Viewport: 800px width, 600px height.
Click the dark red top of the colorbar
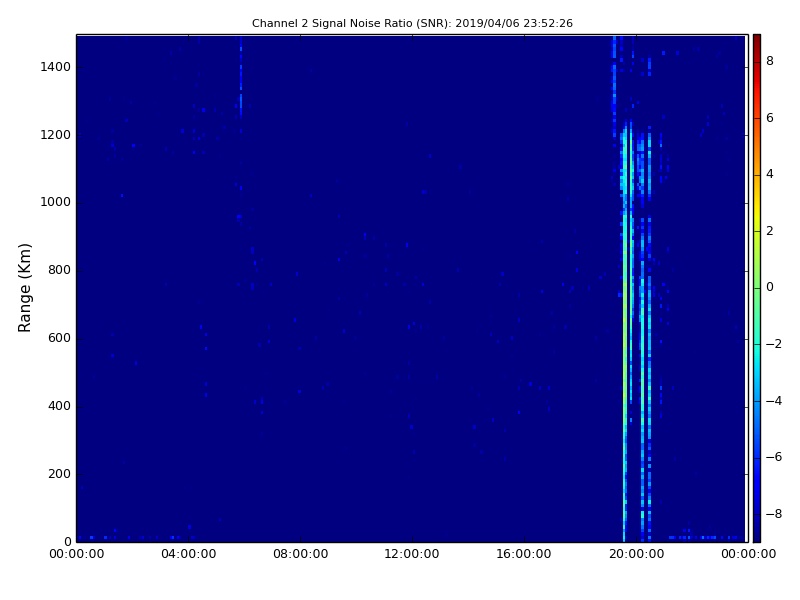(x=756, y=38)
